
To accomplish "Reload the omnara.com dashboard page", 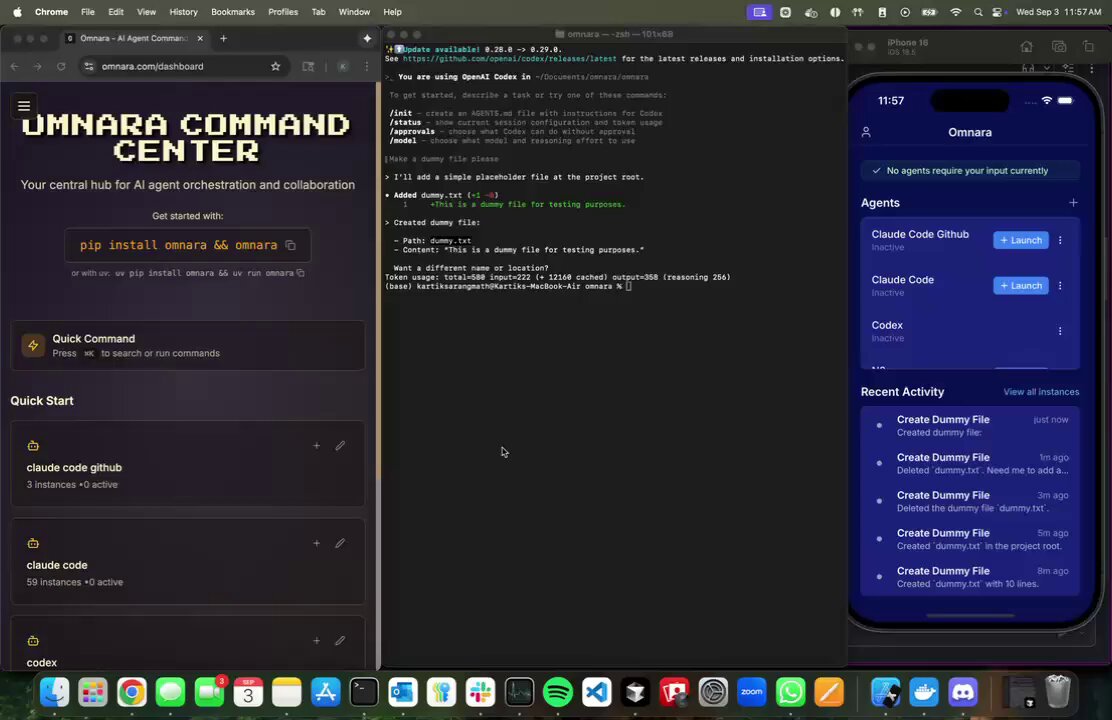I will [61, 67].
